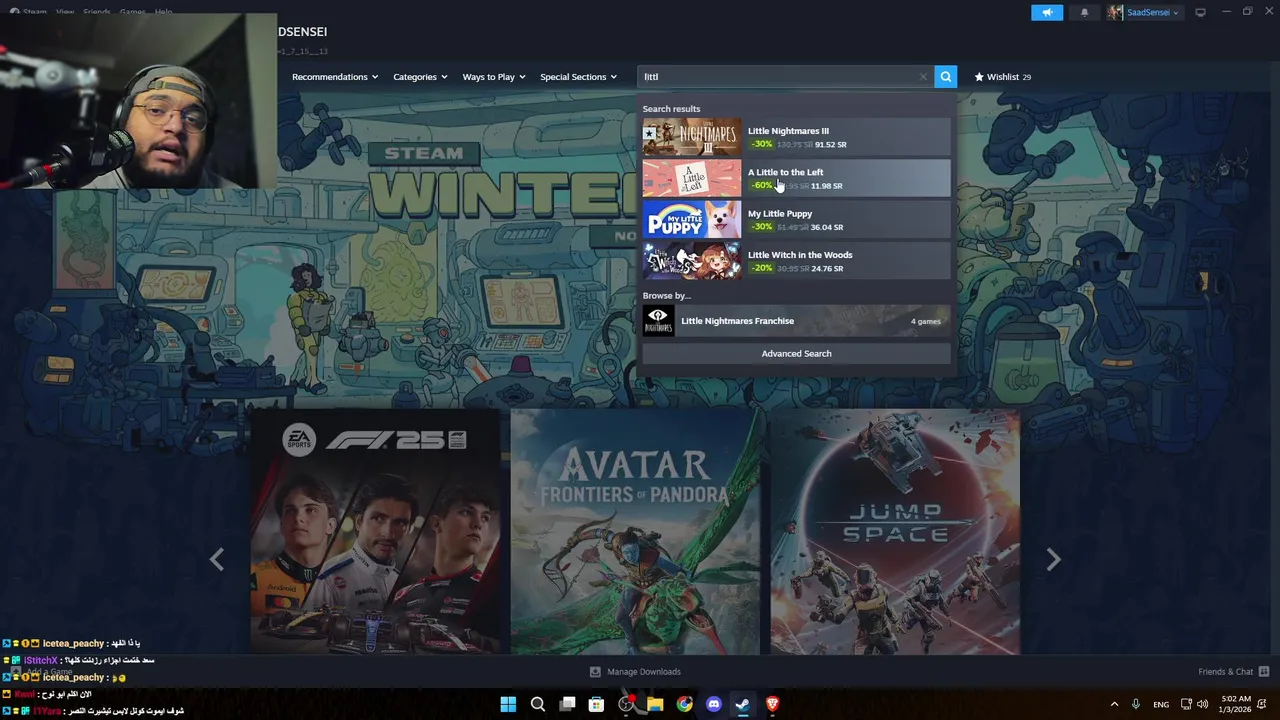Open the 5:02 AM clock and date
1280x720 pixels.
1236,704
